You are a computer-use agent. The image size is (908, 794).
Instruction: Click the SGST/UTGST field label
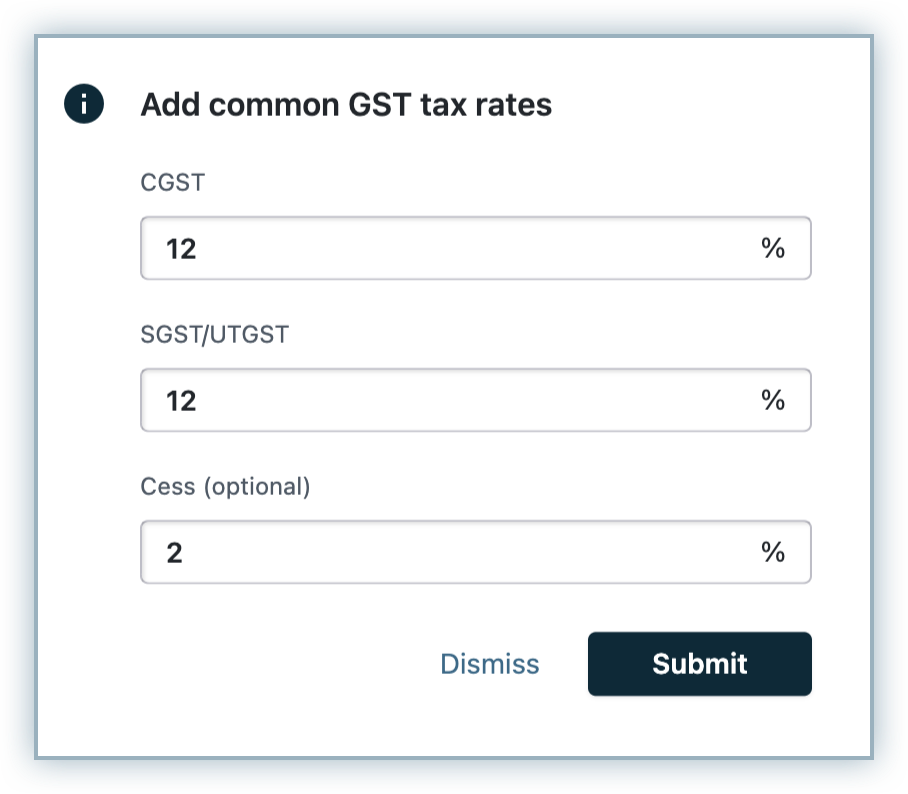tap(214, 335)
